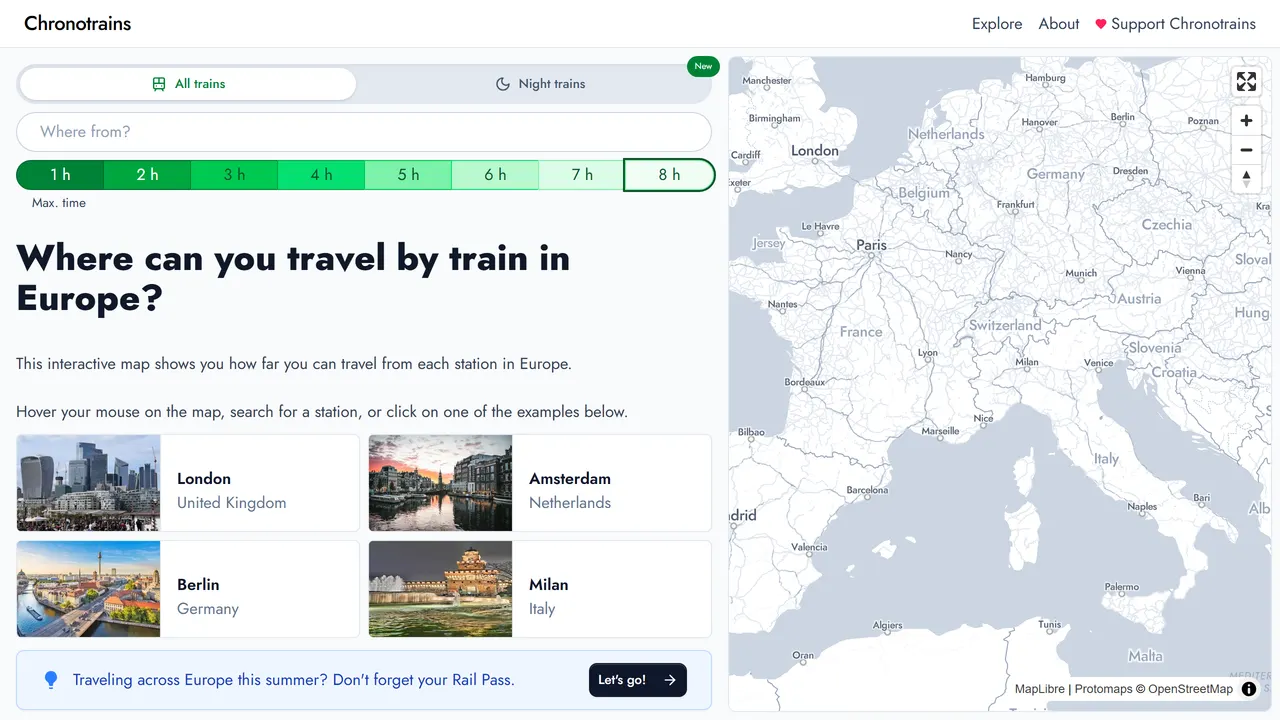
Task: Open the Protomaps attribution link
Action: (x=1103, y=689)
